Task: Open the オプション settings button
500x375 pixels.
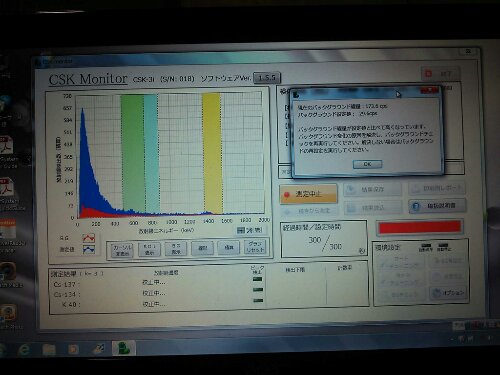Action: (448, 293)
